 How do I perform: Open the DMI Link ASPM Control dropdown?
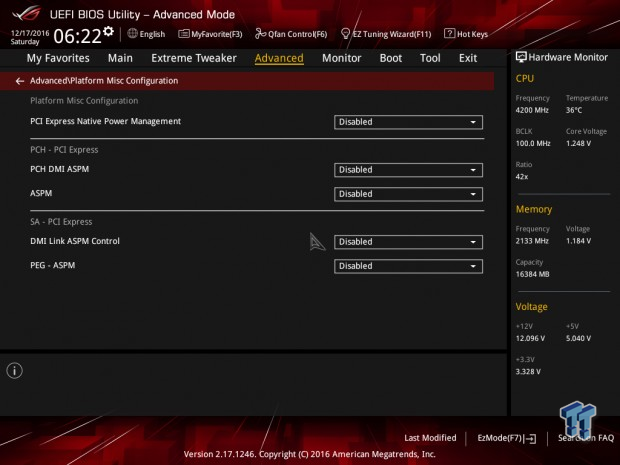[408, 242]
